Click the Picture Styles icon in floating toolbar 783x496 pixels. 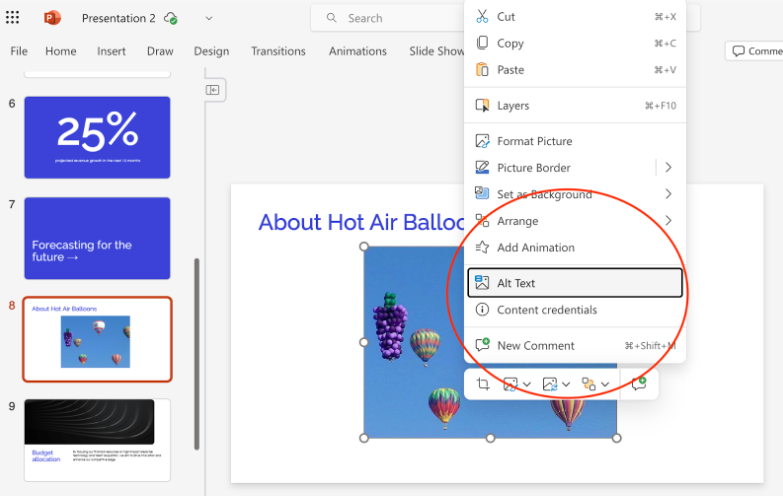point(510,384)
